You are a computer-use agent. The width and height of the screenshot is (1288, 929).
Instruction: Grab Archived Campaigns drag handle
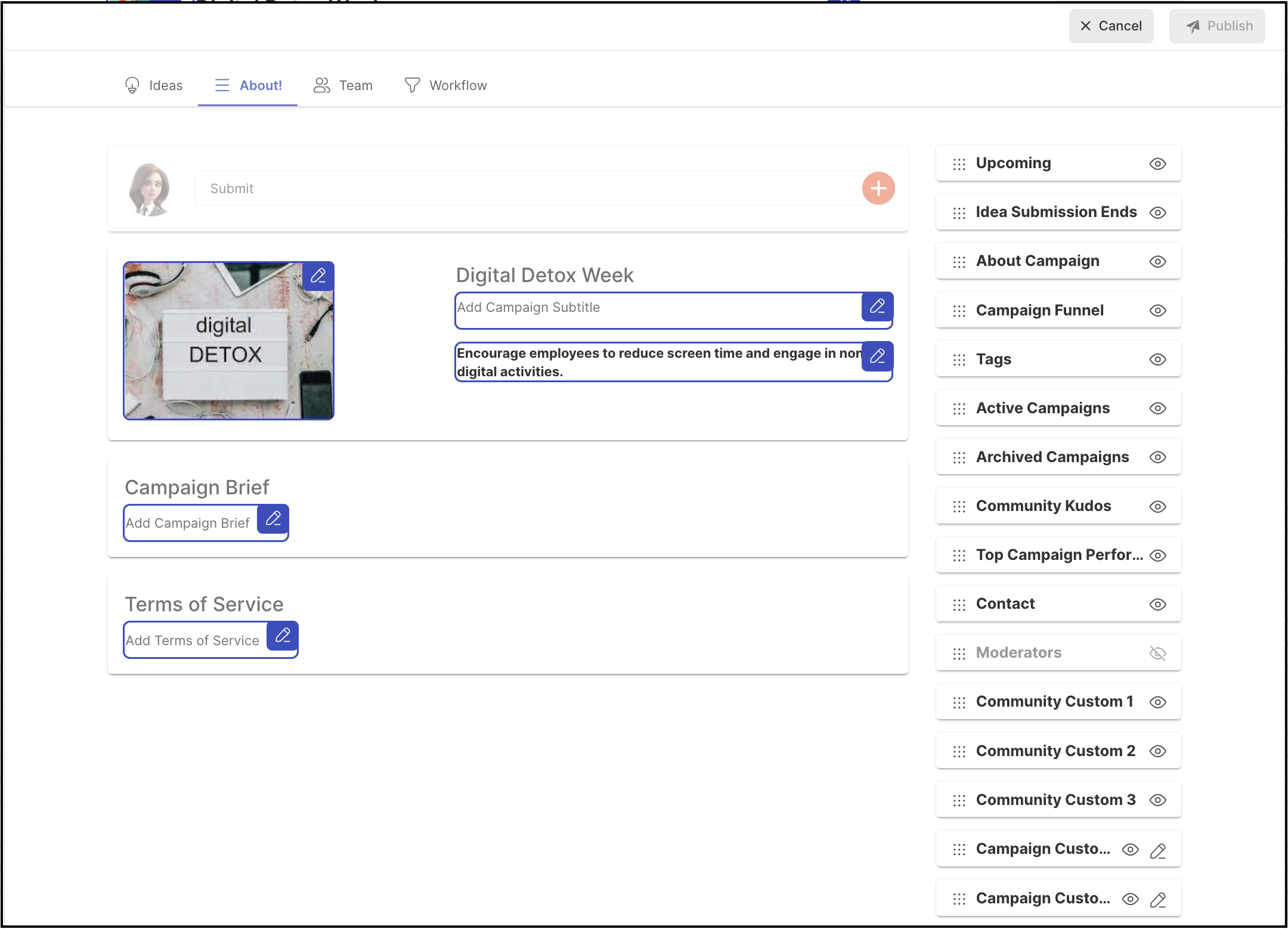(x=959, y=457)
